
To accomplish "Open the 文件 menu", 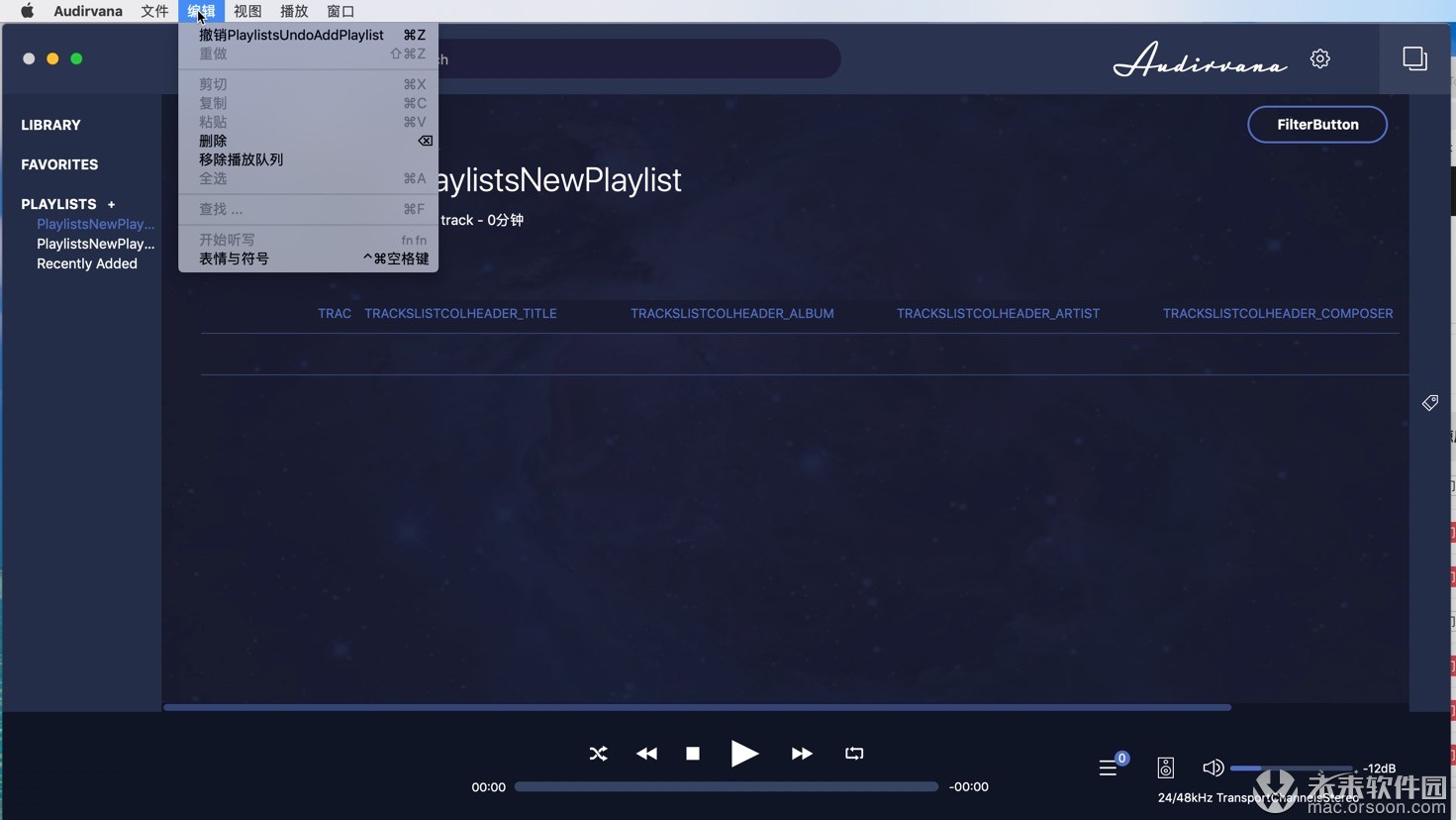I will click(x=154, y=11).
